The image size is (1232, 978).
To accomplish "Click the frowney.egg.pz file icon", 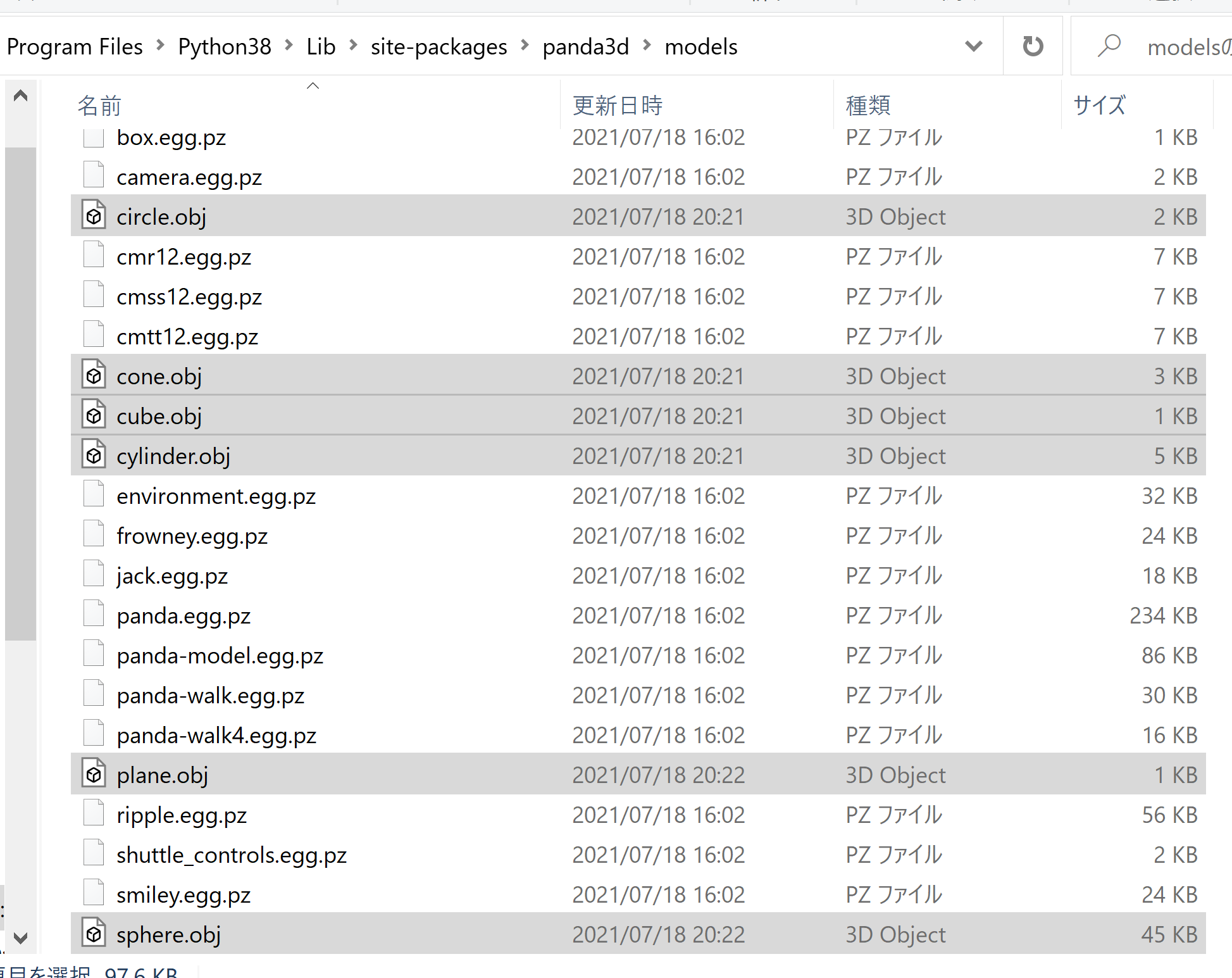I will click(94, 534).
